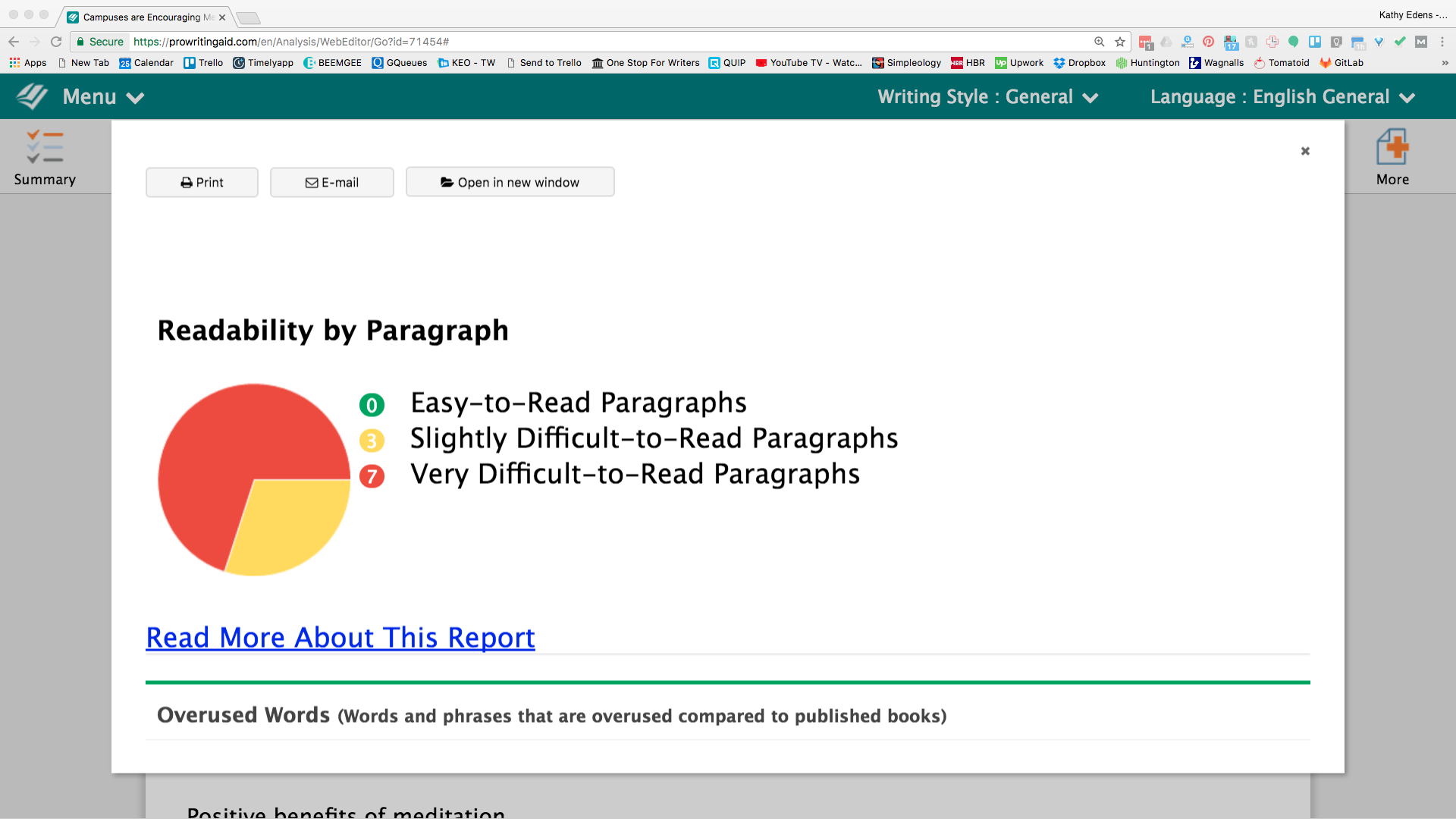The image size is (1456, 819).
Task: Click the Pinterest extension icon
Action: (x=1208, y=42)
